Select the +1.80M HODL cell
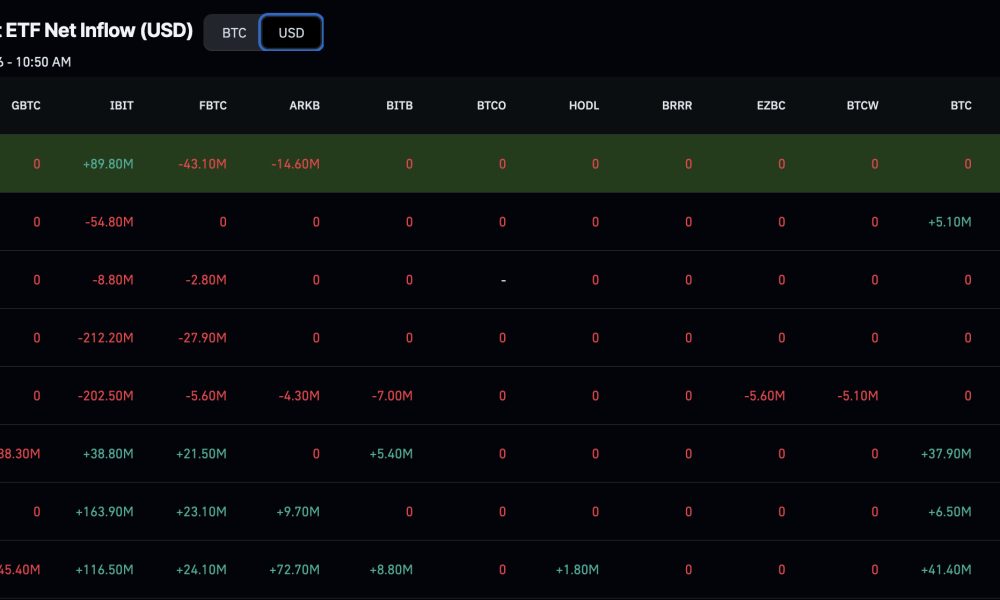The image size is (1000, 600). pos(577,570)
